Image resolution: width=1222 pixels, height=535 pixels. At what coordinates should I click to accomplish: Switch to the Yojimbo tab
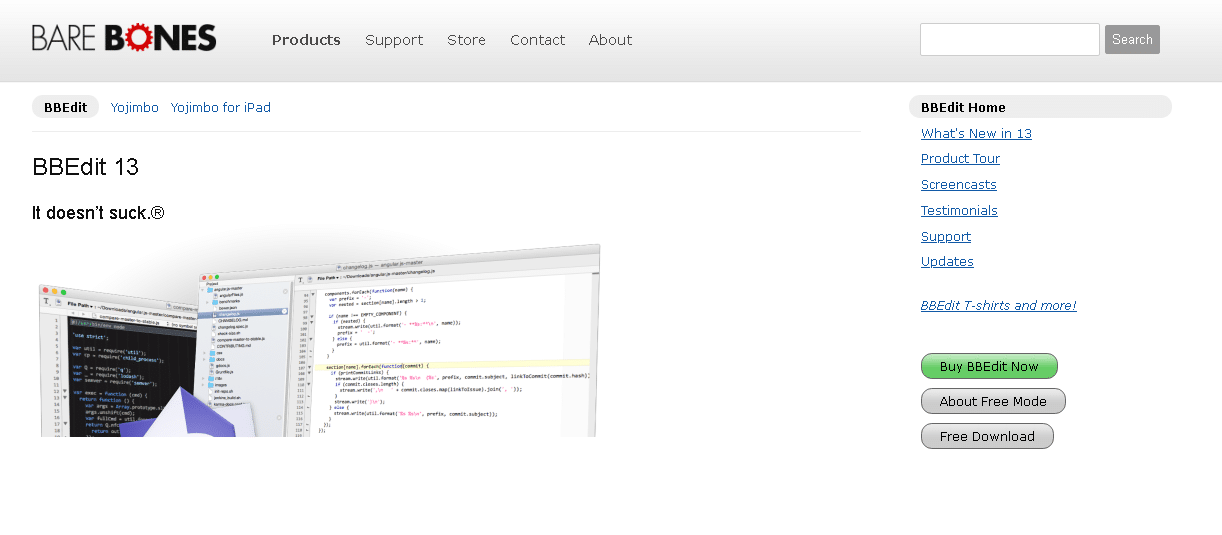135,107
